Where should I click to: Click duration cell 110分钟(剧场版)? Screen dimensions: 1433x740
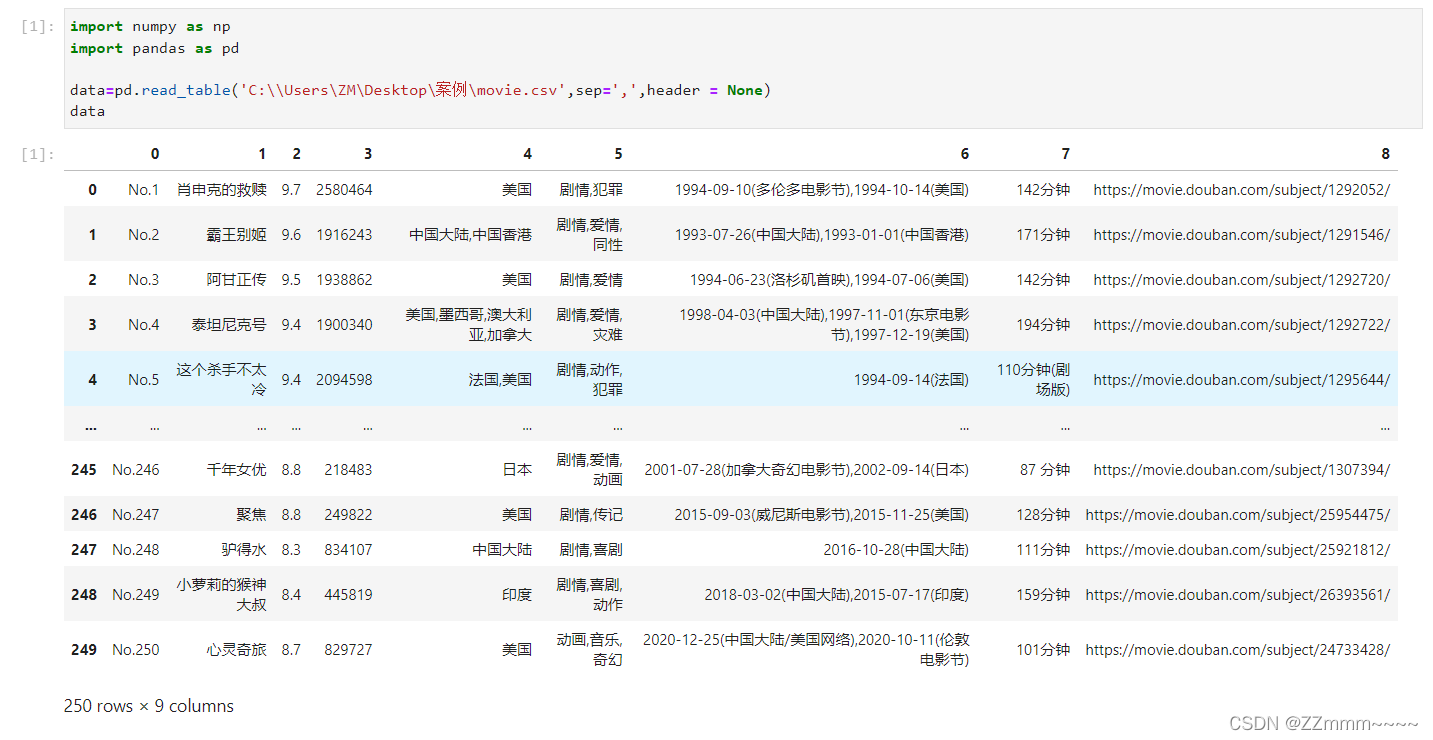1033,379
